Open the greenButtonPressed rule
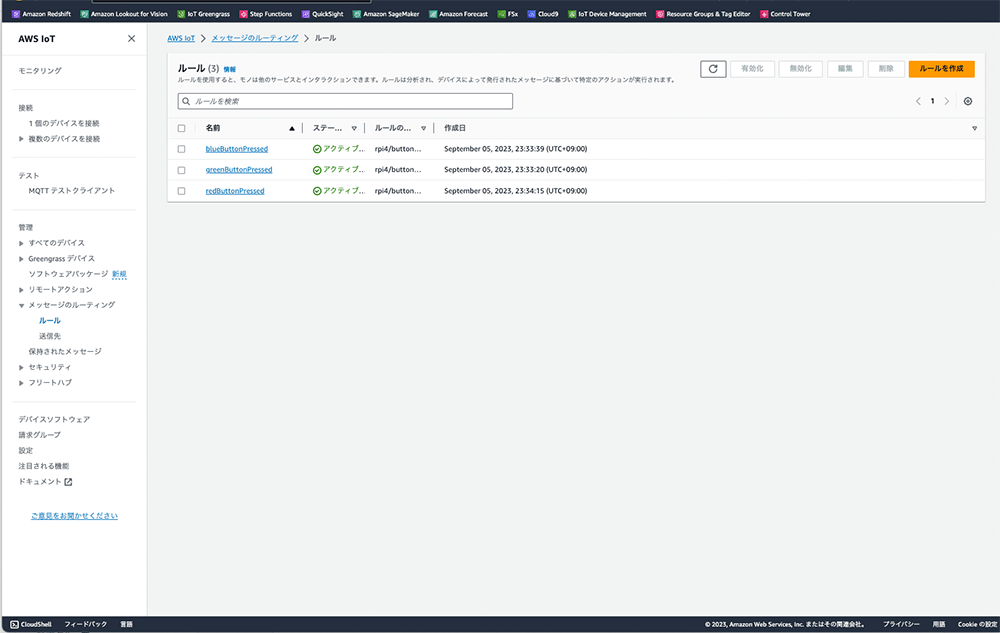The height and width of the screenshot is (633, 1000). coord(239,170)
